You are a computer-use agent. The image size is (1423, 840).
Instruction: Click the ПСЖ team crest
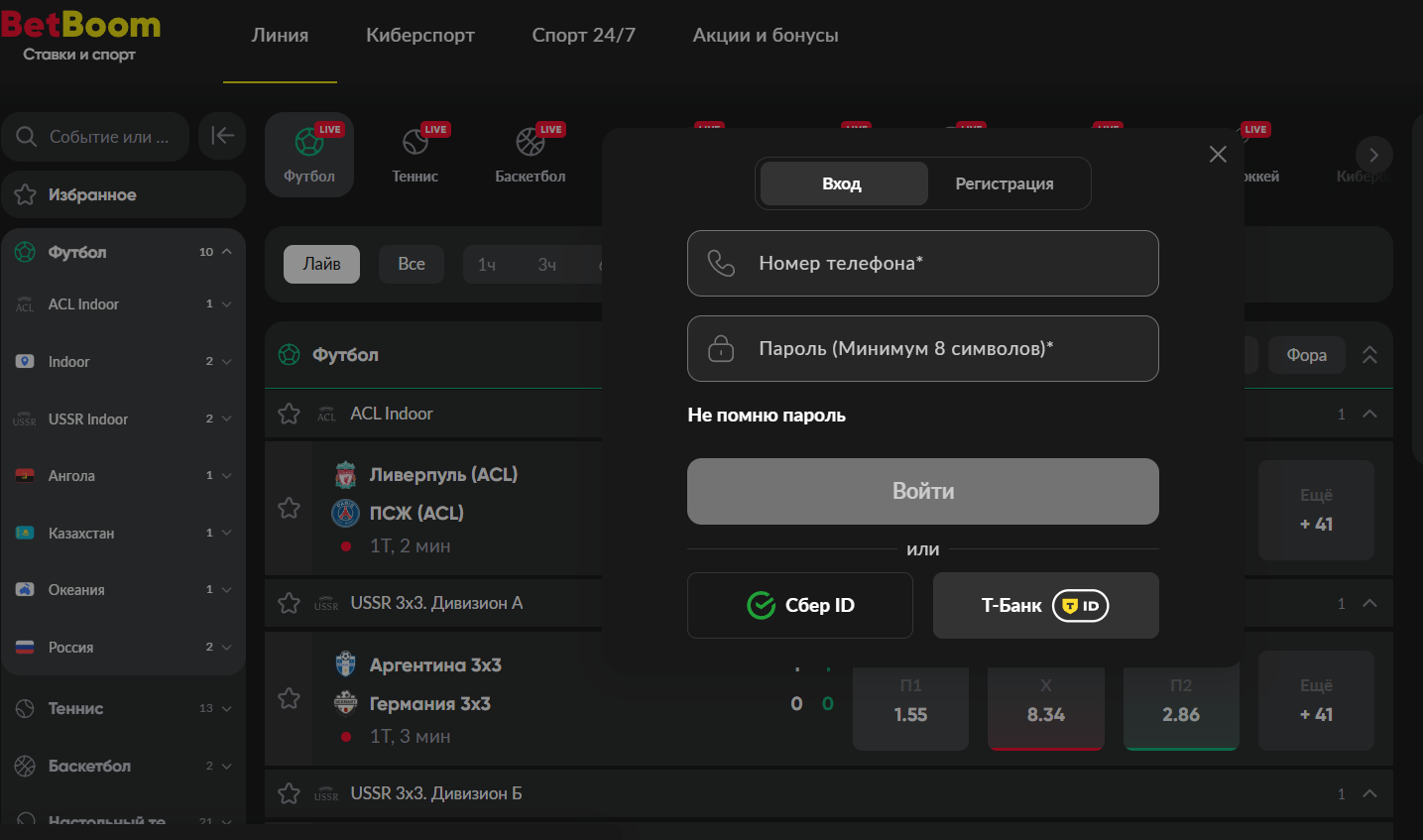point(345,513)
